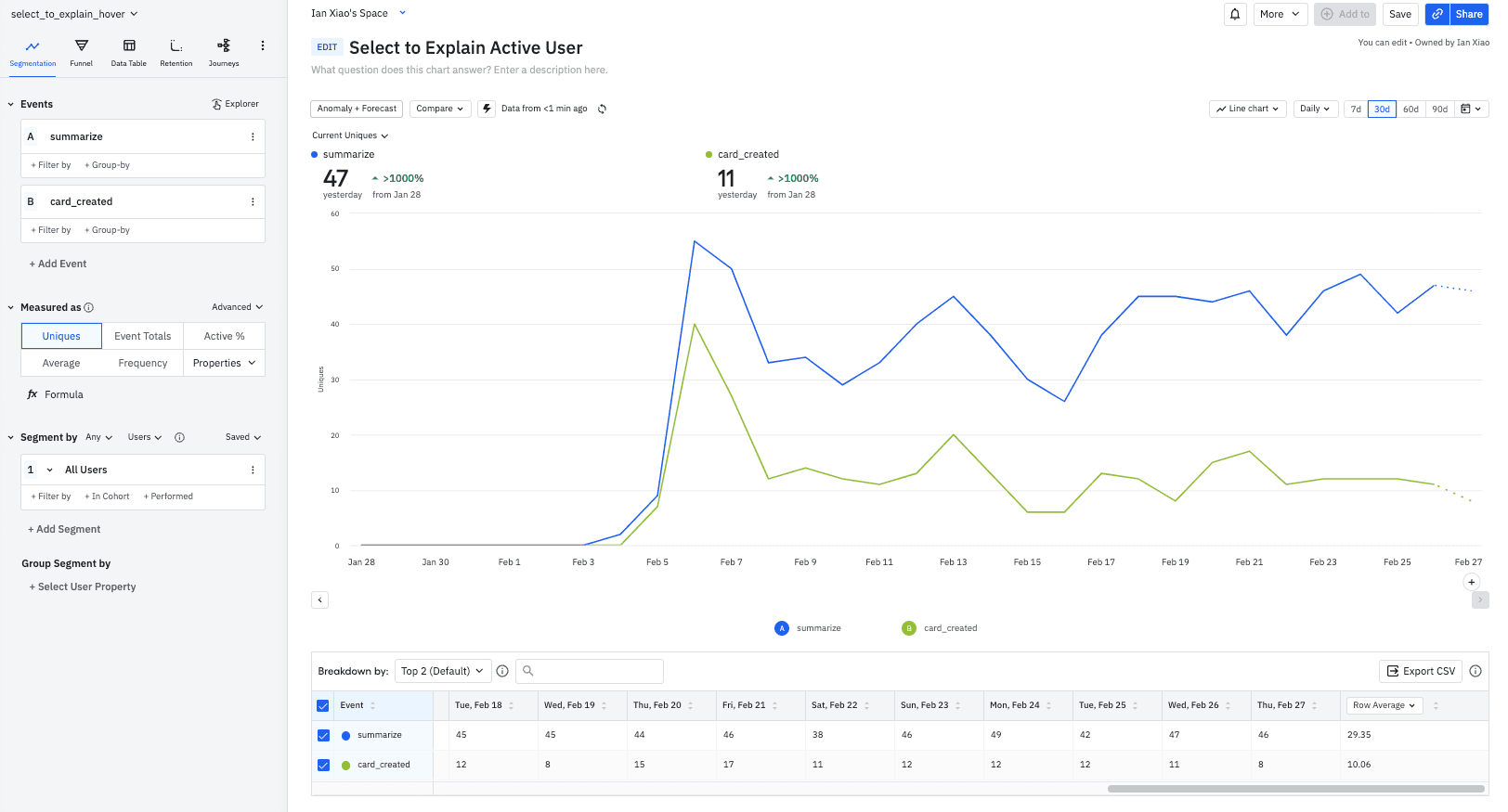
Task: Open the Line chart type dropdown
Action: [1248, 109]
